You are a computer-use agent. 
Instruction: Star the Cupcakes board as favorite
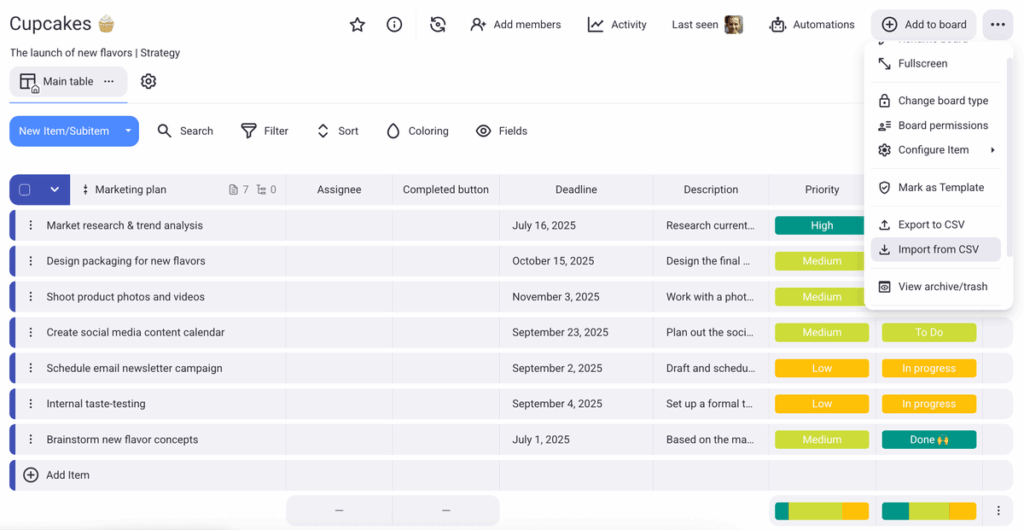357,25
